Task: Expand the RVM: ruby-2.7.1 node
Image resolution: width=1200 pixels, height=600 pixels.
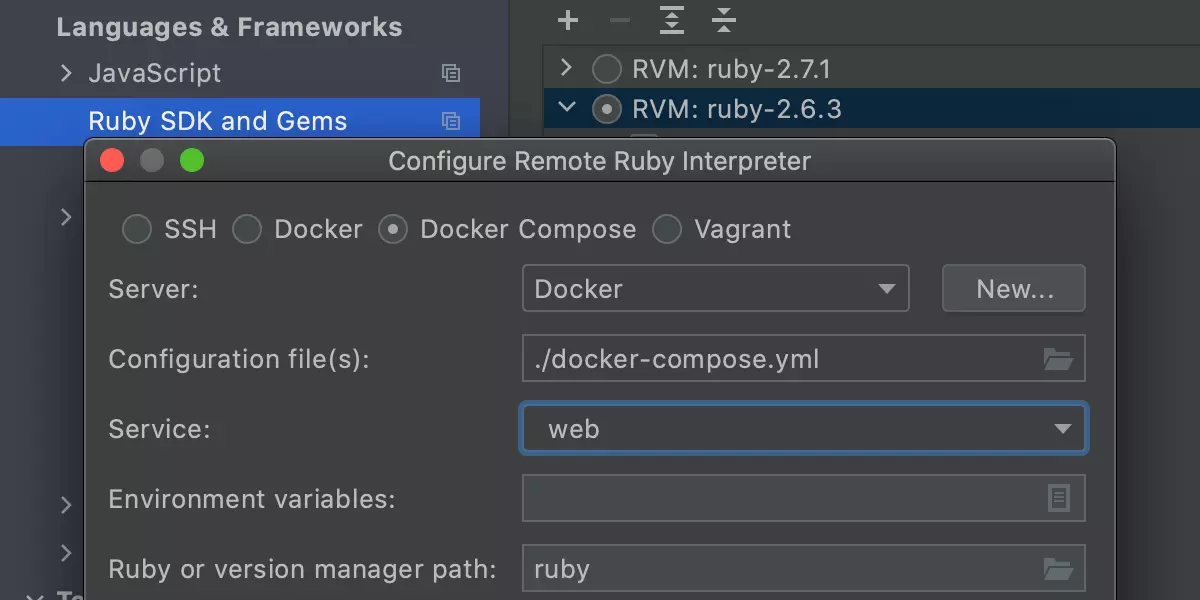Action: [566, 68]
